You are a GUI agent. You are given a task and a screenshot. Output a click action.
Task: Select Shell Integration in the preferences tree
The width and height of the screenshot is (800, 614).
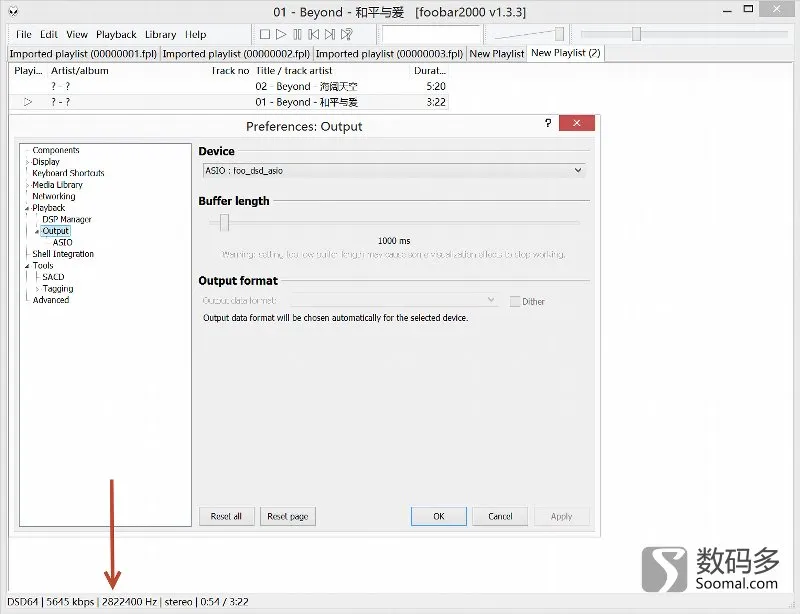(x=63, y=254)
